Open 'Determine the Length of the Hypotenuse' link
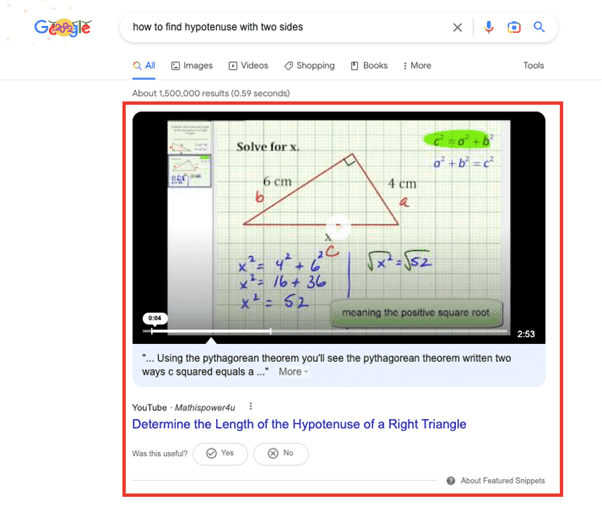Image resolution: width=602 pixels, height=507 pixels. 299,424
